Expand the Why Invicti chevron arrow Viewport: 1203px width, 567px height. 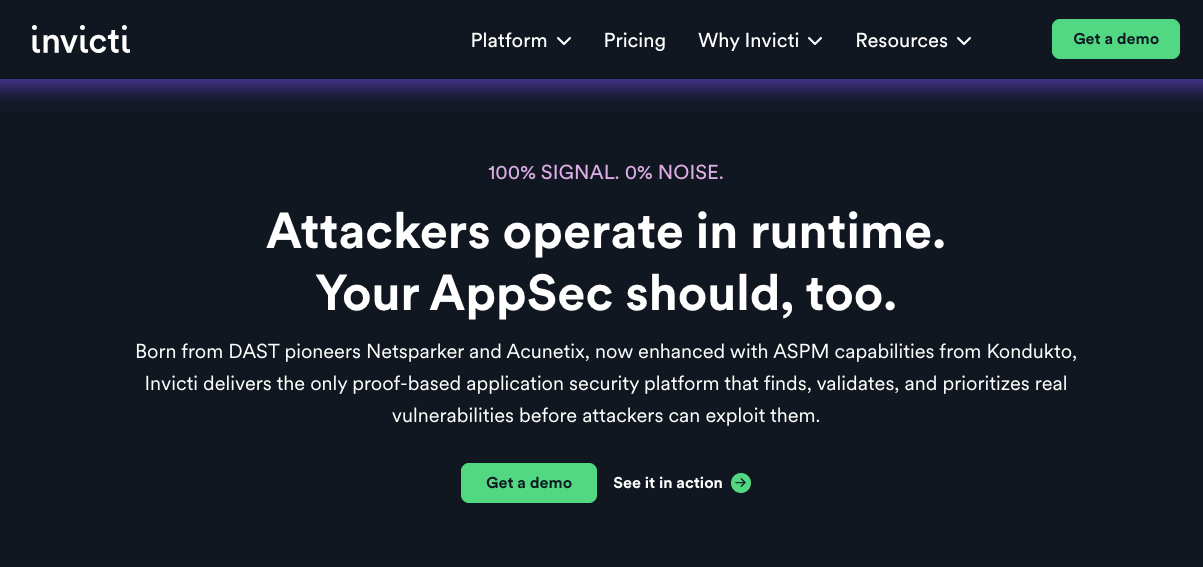[x=815, y=41]
